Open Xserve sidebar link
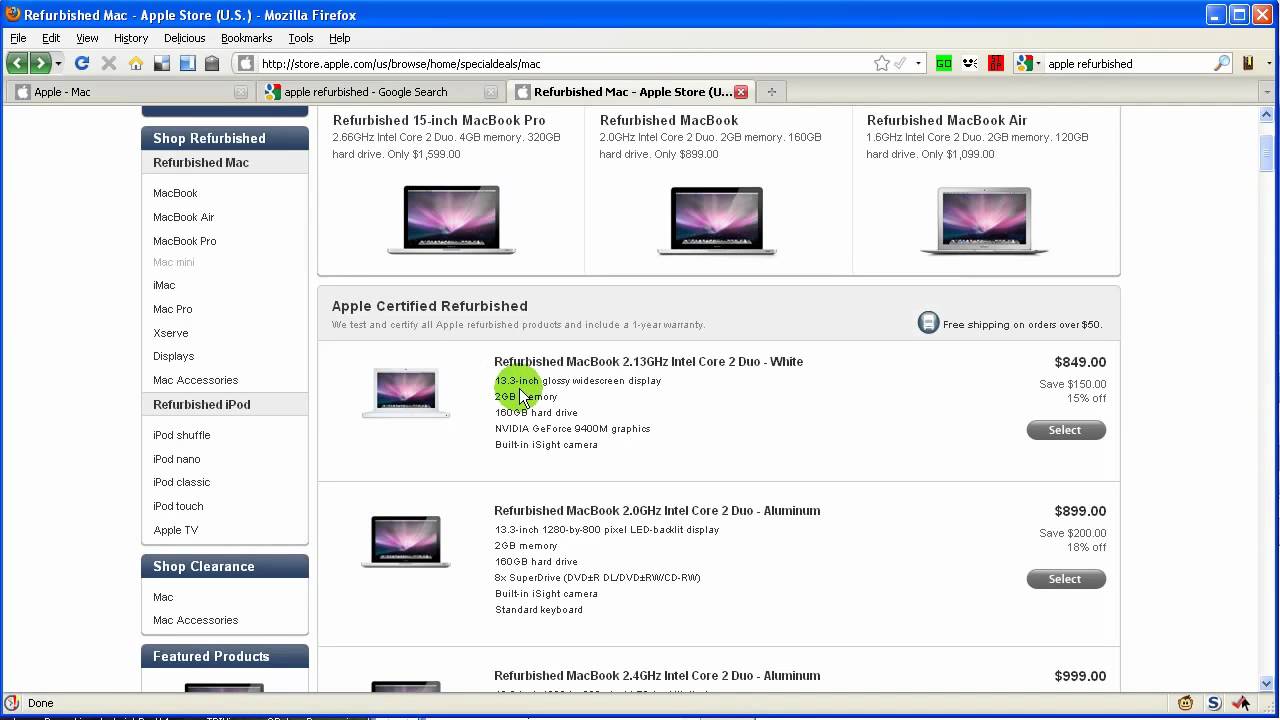 point(170,333)
